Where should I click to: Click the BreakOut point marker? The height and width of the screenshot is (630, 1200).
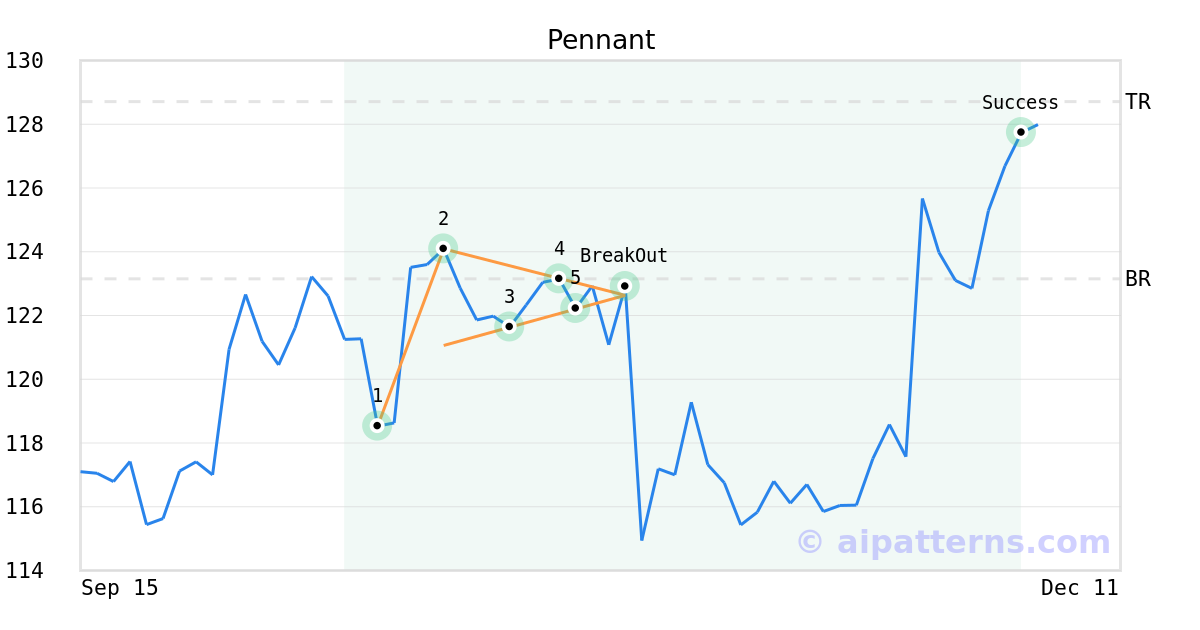pos(625,286)
